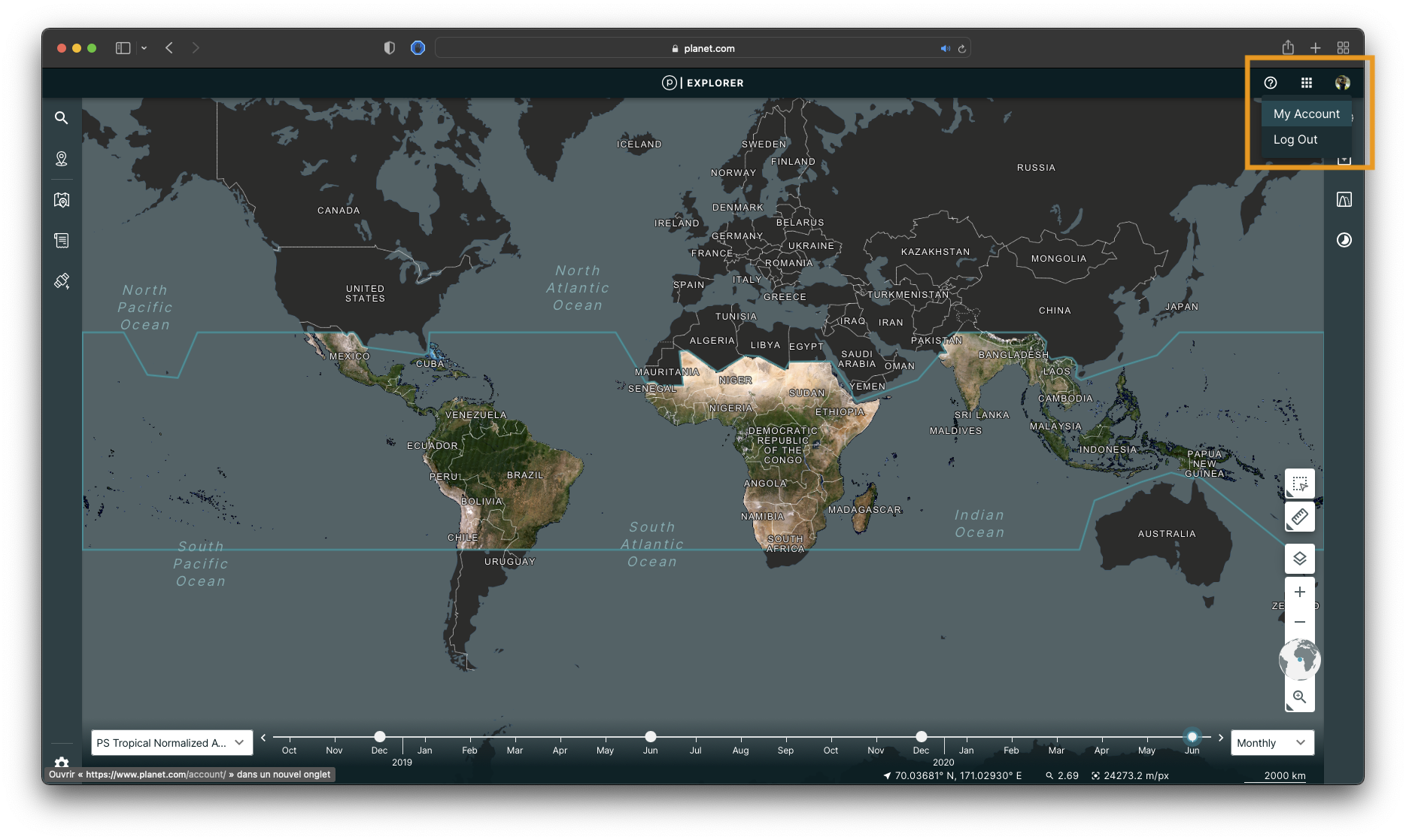This screenshot has height=840, width=1406.
Task: Activate the ruler measure tool
Action: [1299, 517]
